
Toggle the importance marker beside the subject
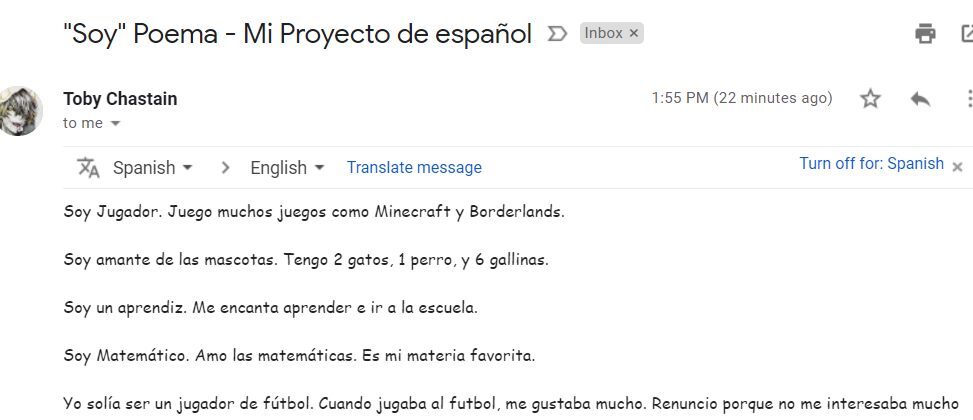(557, 34)
